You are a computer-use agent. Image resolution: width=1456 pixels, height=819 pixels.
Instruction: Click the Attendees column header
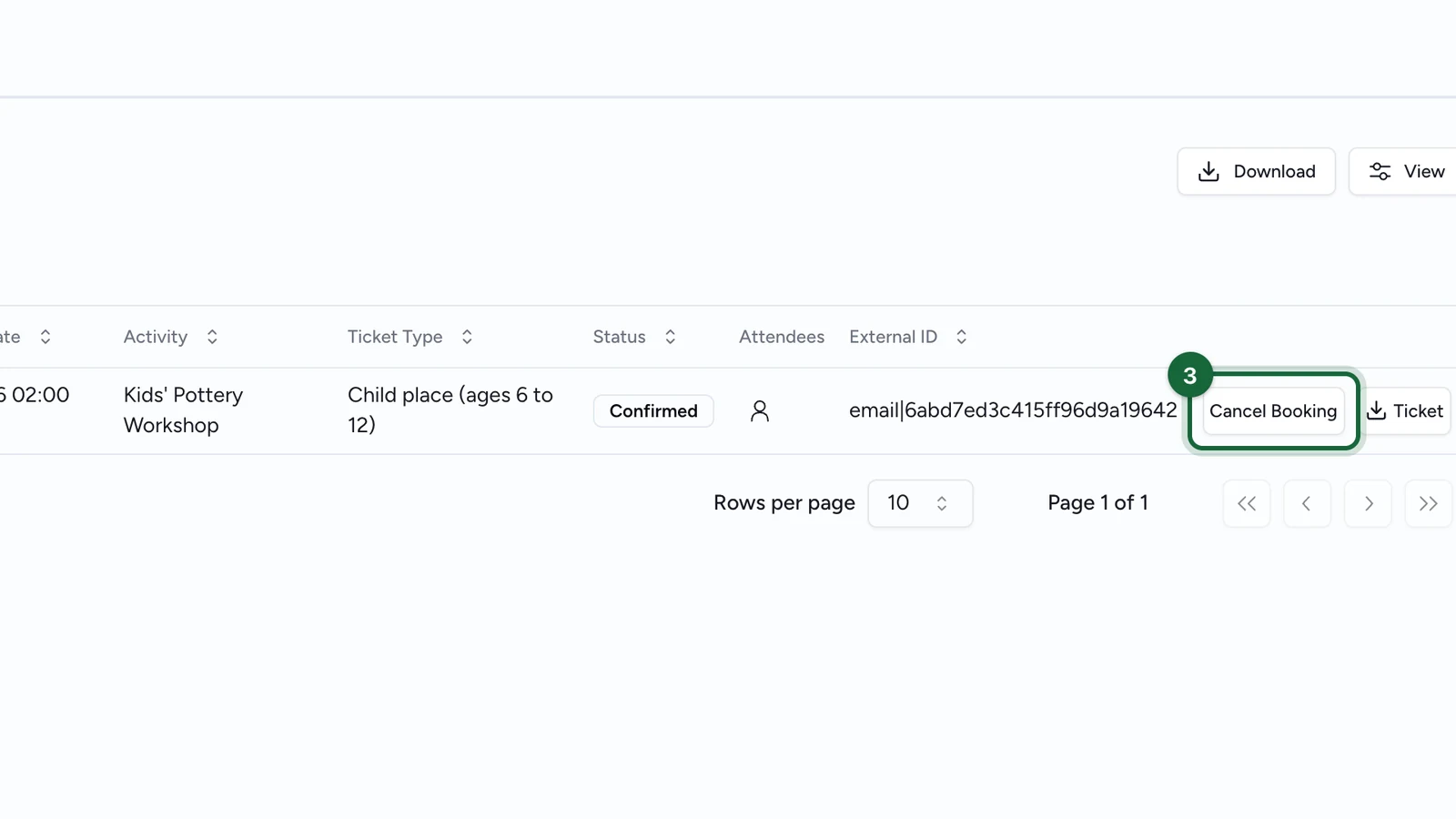click(782, 337)
